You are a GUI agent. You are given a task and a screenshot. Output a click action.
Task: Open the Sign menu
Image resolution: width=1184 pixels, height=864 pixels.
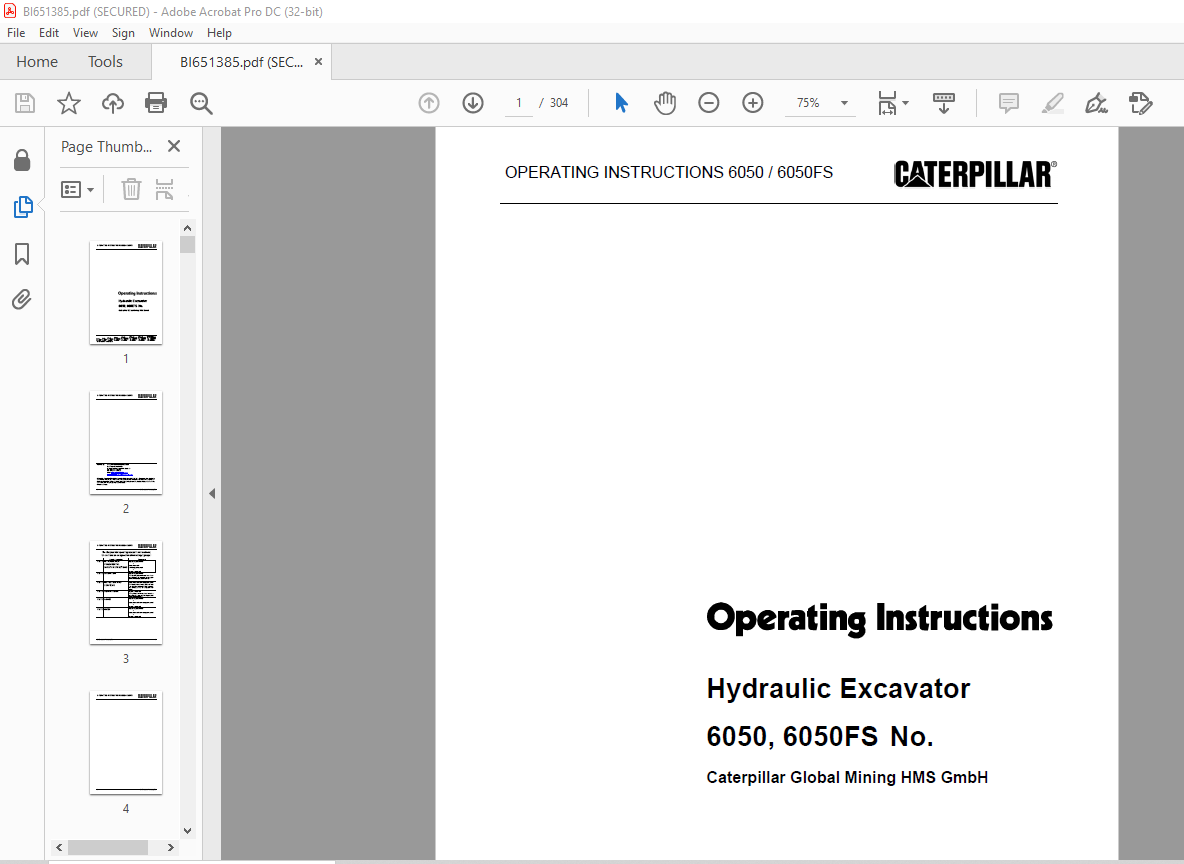point(123,32)
